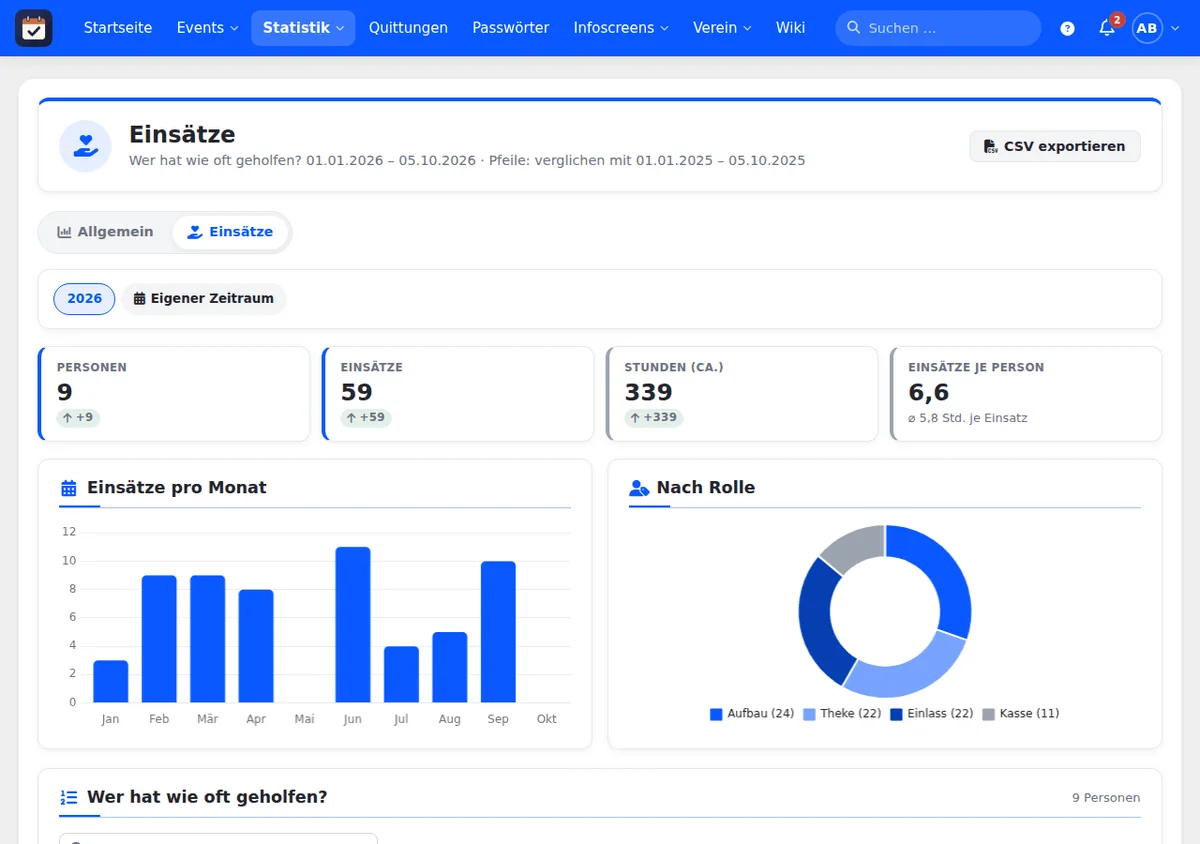Click the people icon beside Nach Rolle

click(639, 488)
